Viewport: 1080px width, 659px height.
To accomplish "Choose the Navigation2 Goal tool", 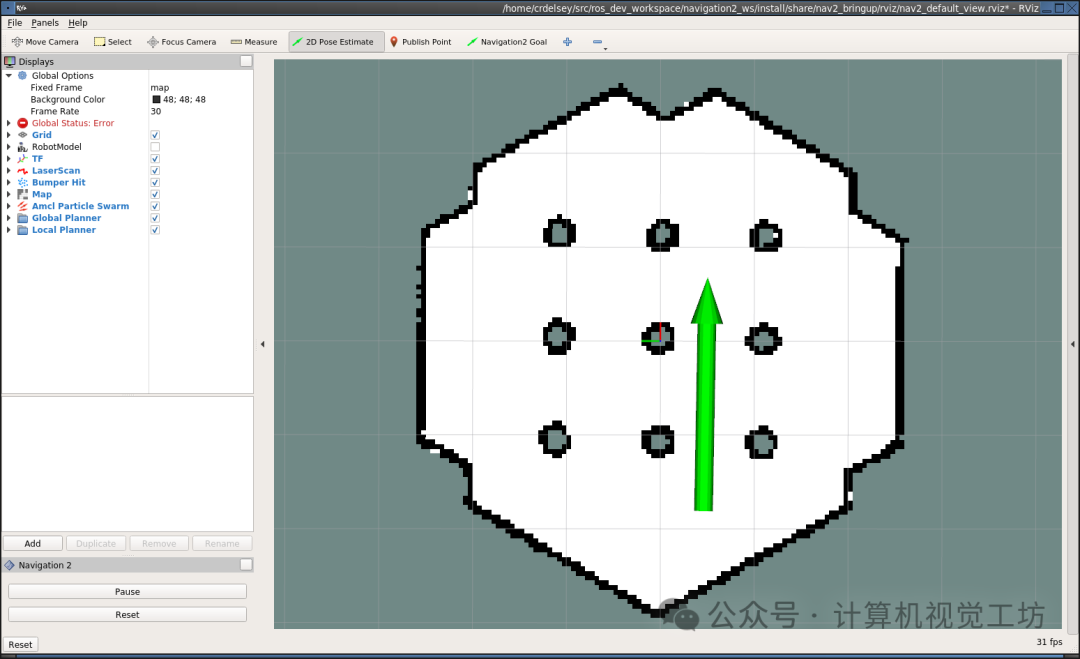I will click(507, 42).
